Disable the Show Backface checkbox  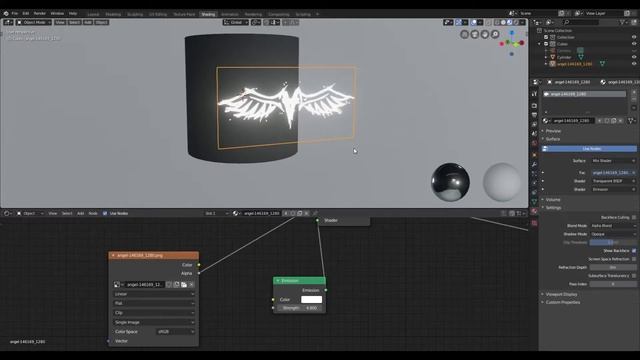pos(634,251)
